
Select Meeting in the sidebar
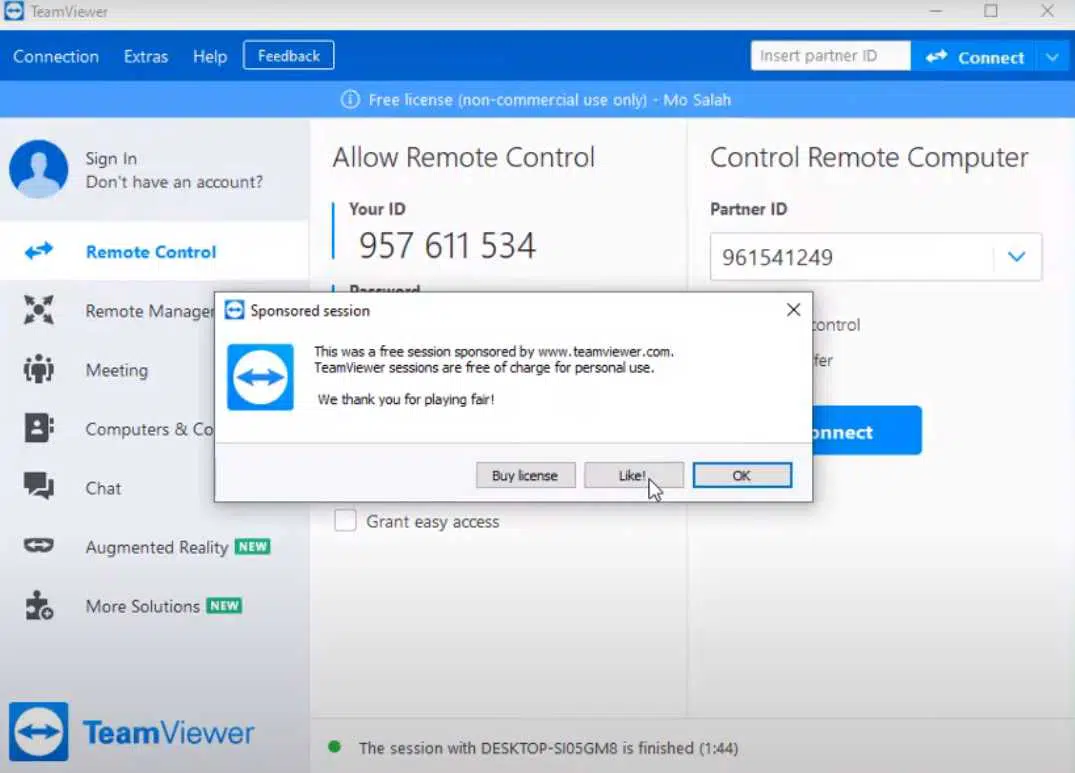tap(117, 370)
